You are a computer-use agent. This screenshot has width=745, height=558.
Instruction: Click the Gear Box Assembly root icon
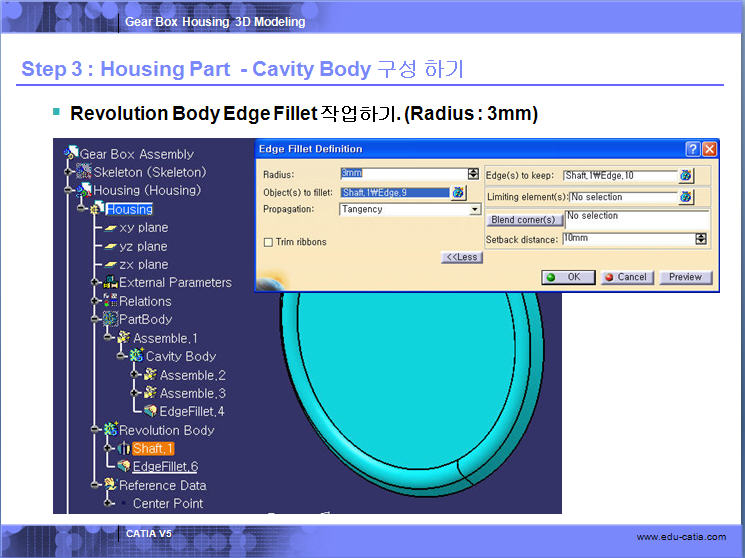pos(72,153)
